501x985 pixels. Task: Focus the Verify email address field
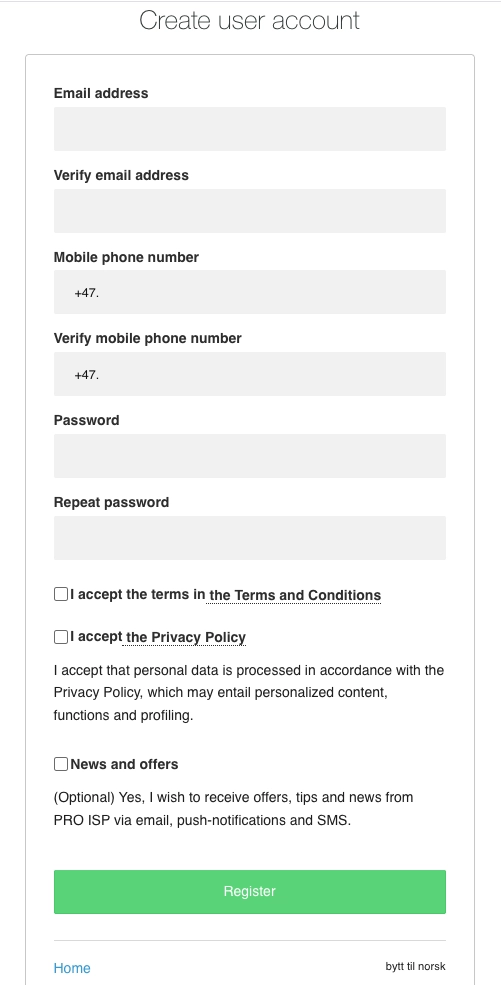pos(250,211)
